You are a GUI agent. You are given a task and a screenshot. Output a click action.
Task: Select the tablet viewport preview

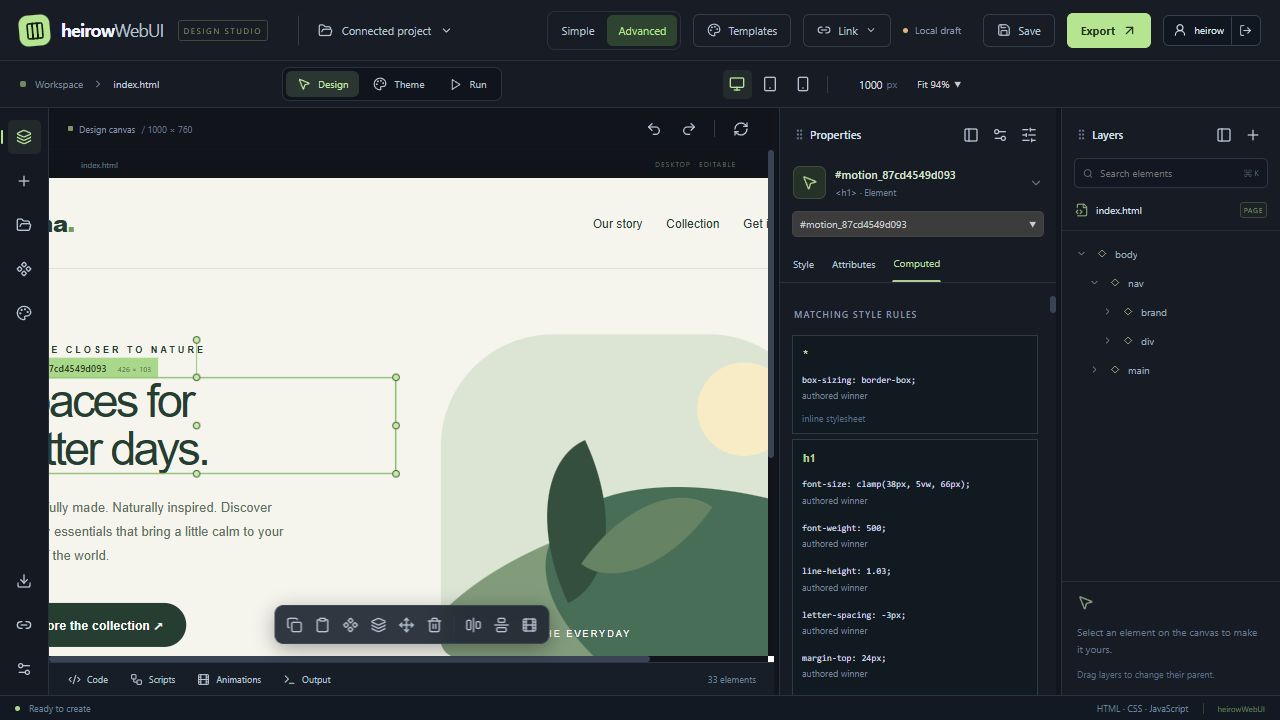point(770,85)
